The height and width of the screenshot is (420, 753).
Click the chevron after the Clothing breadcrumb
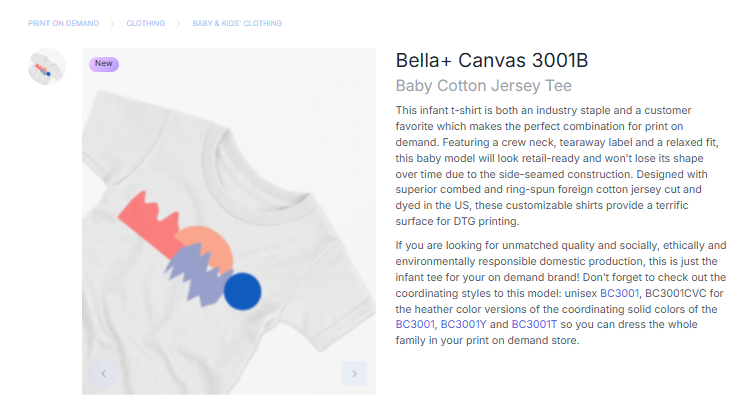point(178,23)
